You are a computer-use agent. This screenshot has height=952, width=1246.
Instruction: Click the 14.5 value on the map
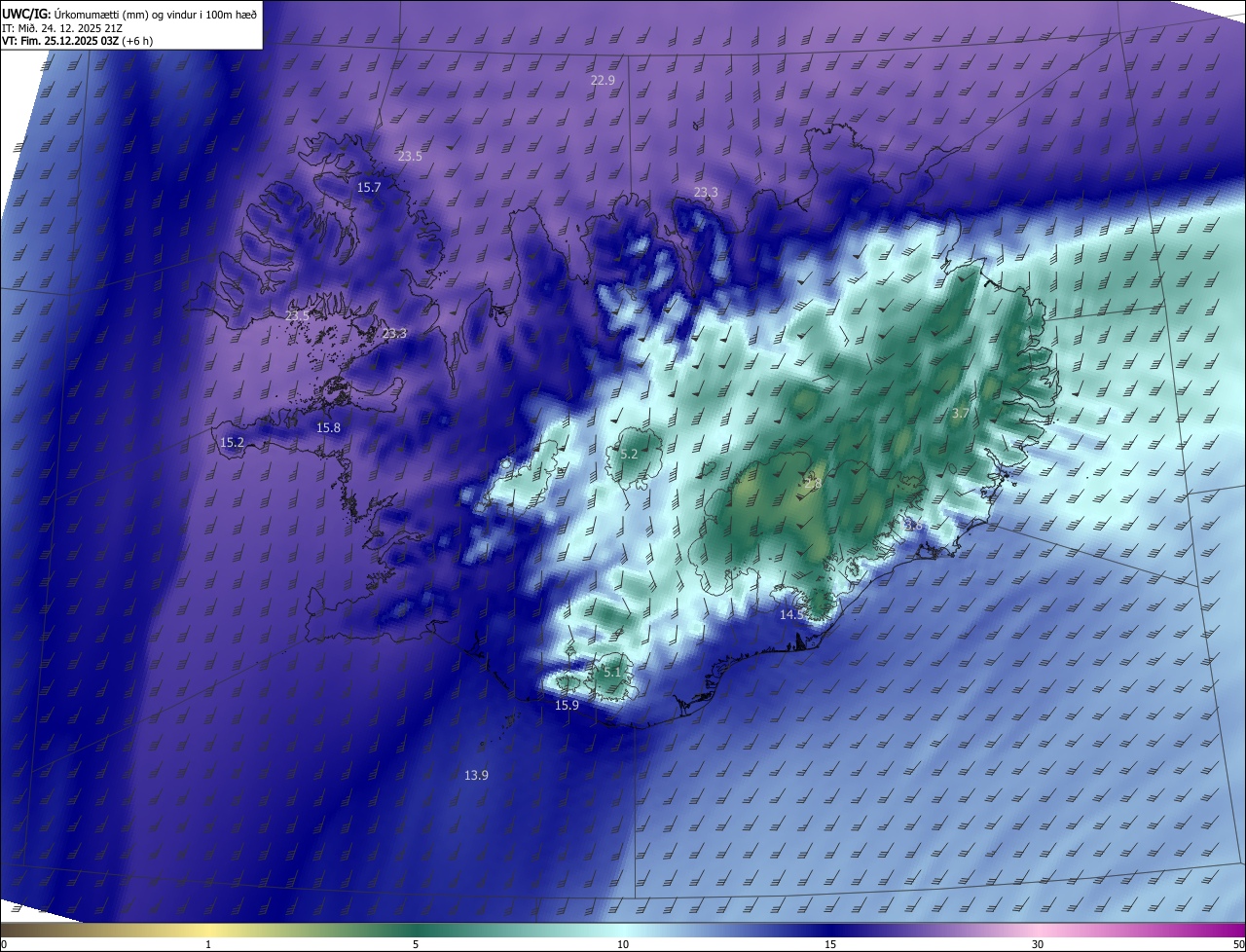[x=791, y=614]
